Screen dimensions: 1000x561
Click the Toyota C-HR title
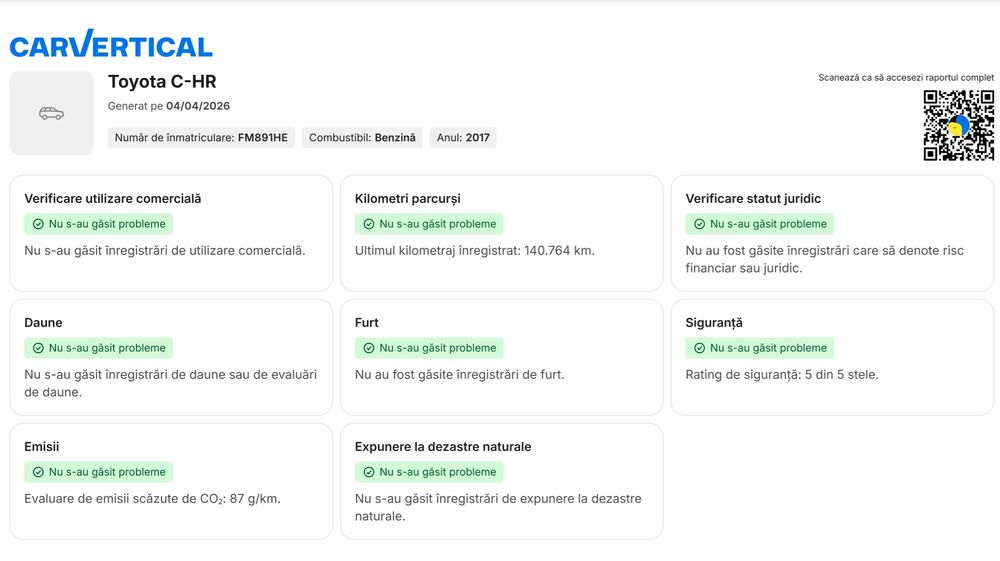pyautogui.click(x=162, y=82)
